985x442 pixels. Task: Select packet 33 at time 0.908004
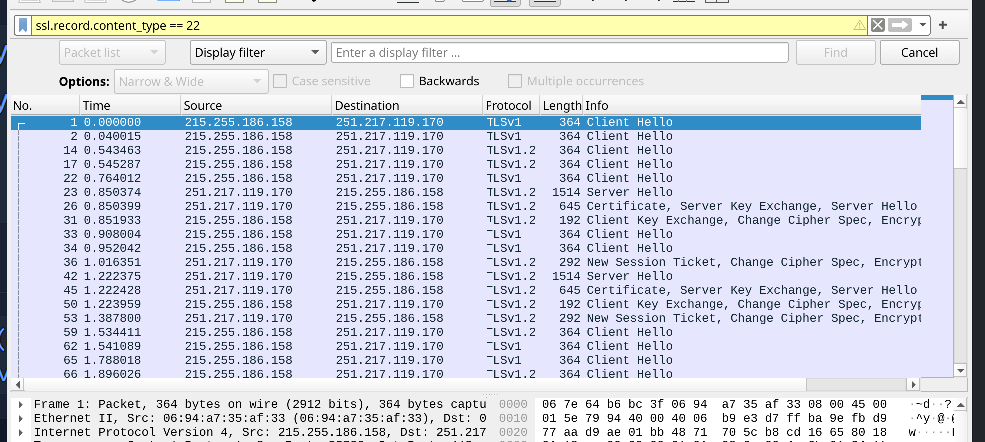[x=466, y=234]
